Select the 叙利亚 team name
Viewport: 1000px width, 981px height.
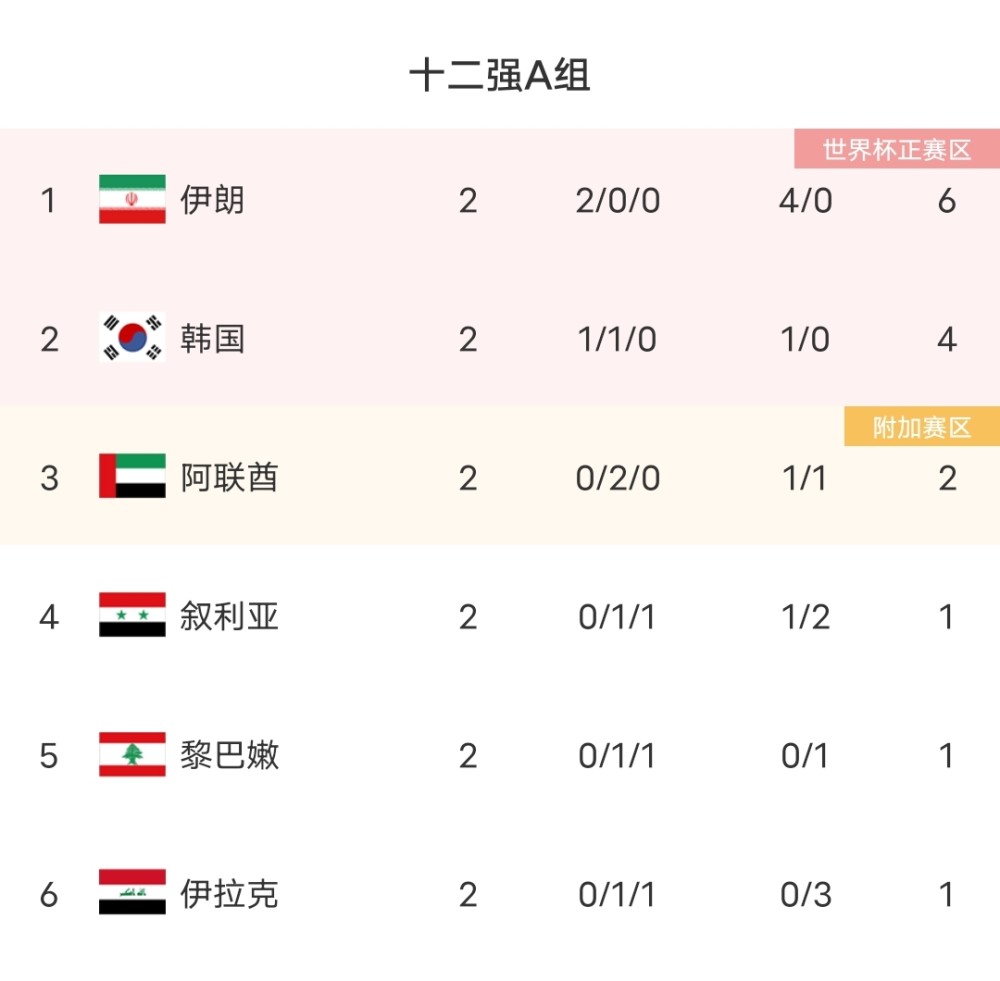point(229,616)
